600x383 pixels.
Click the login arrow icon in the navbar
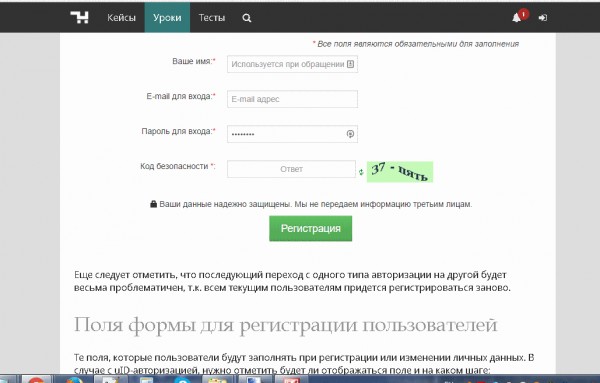[543, 18]
